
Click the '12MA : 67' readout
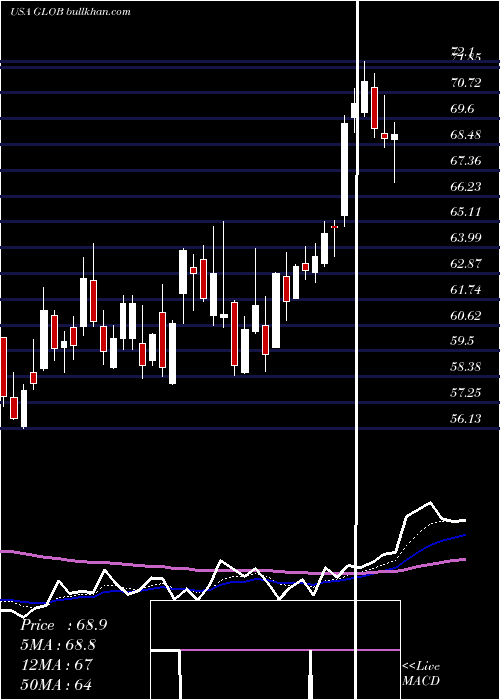click(56, 664)
